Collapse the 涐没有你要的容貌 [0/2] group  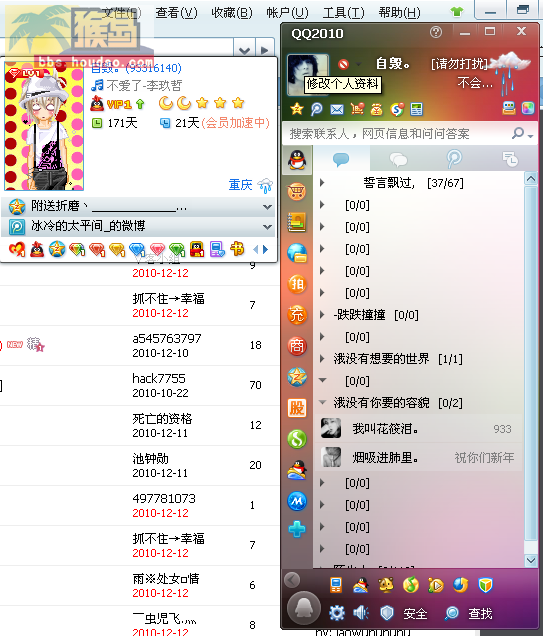point(322,402)
